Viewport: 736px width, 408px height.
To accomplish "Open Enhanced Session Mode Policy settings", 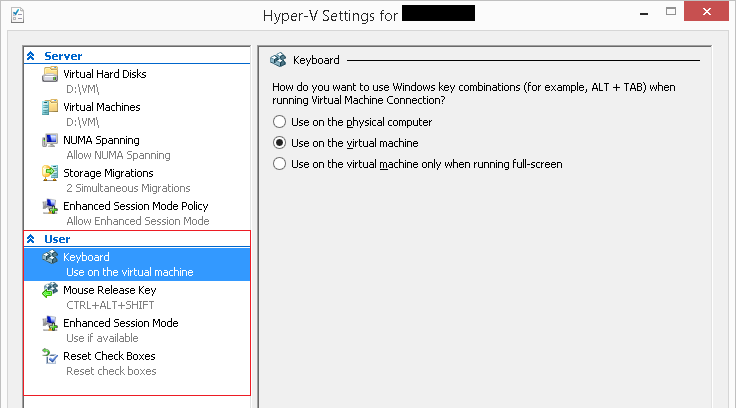I will coord(136,206).
